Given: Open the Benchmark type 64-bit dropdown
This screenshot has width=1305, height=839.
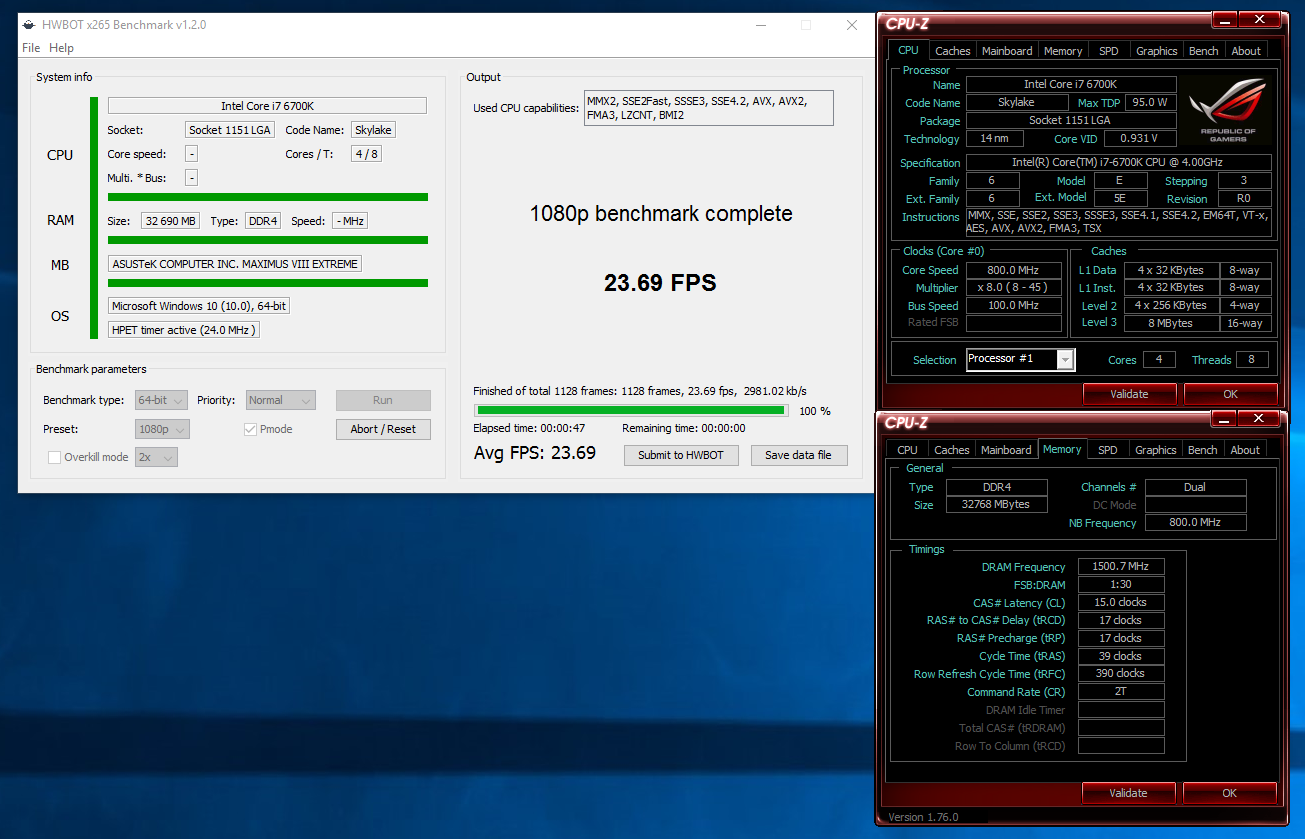Looking at the screenshot, I should (x=161, y=400).
